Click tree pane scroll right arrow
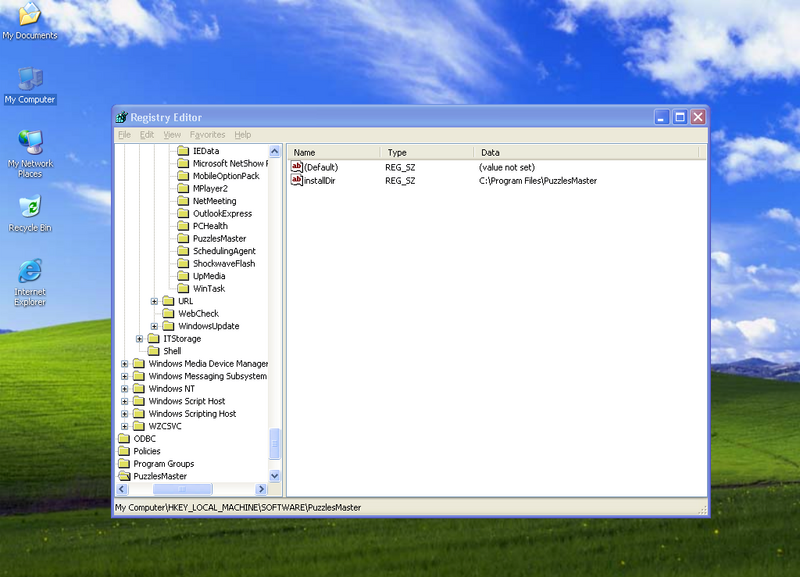This screenshot has height=577, width=800. coord(261,489)
